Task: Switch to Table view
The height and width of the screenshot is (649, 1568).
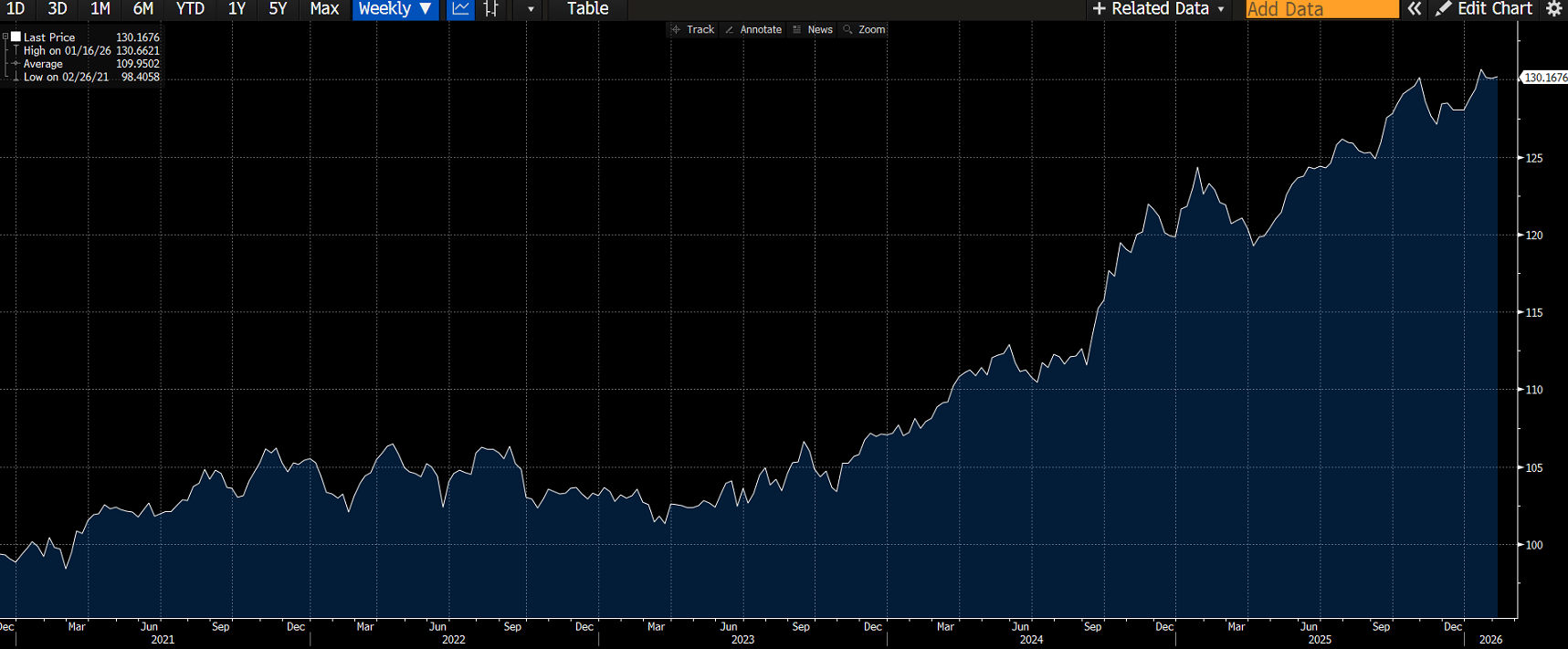Action: tap(587, 9)
